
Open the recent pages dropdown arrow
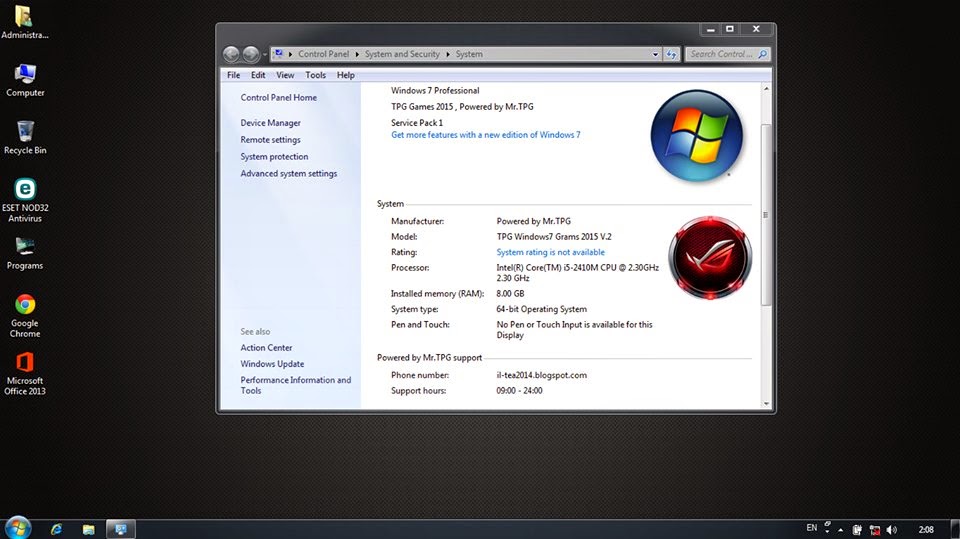click(264, 55)
